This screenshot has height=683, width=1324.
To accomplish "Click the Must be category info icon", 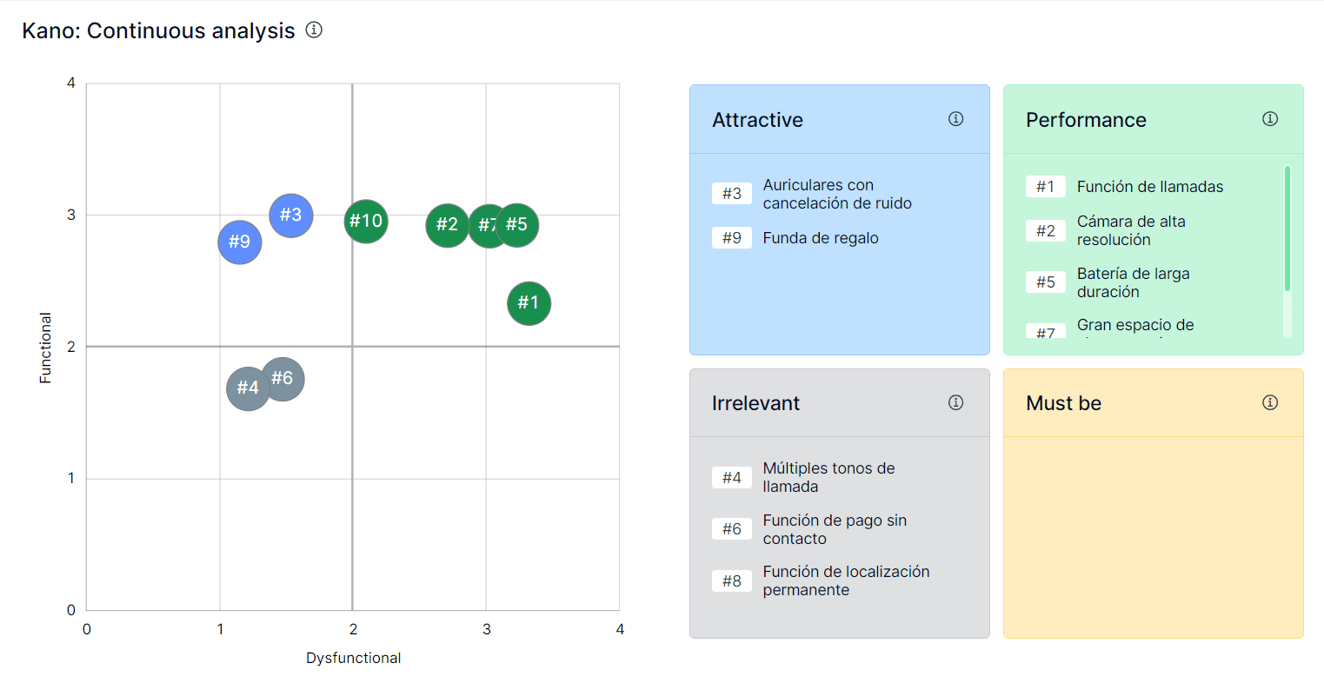I will tap(1270, 403).
